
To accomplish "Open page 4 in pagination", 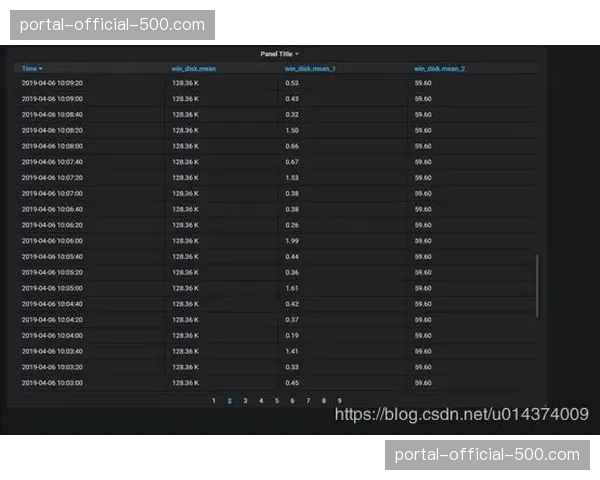I will click(261, 400).
